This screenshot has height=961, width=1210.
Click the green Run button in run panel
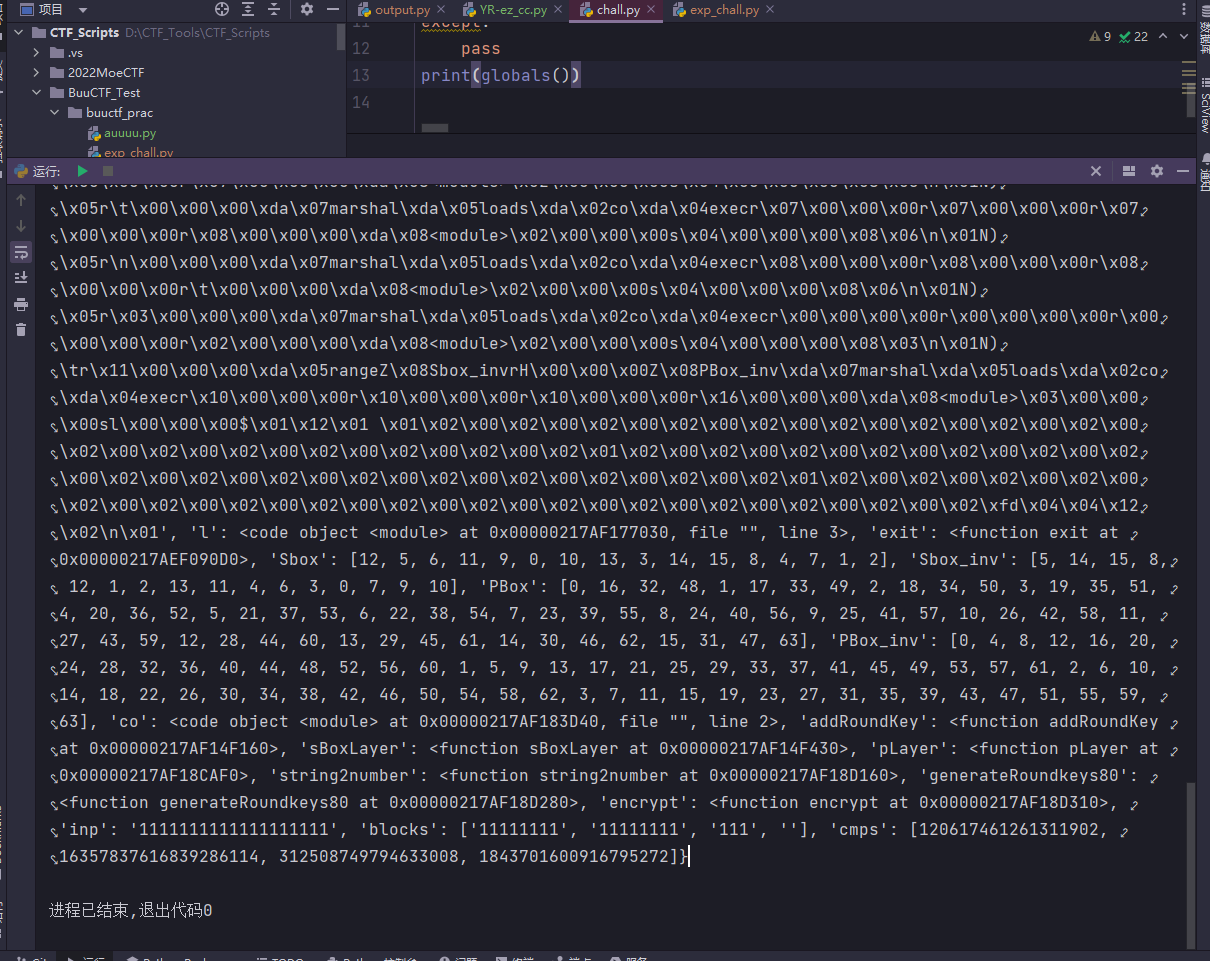(82, 171)
